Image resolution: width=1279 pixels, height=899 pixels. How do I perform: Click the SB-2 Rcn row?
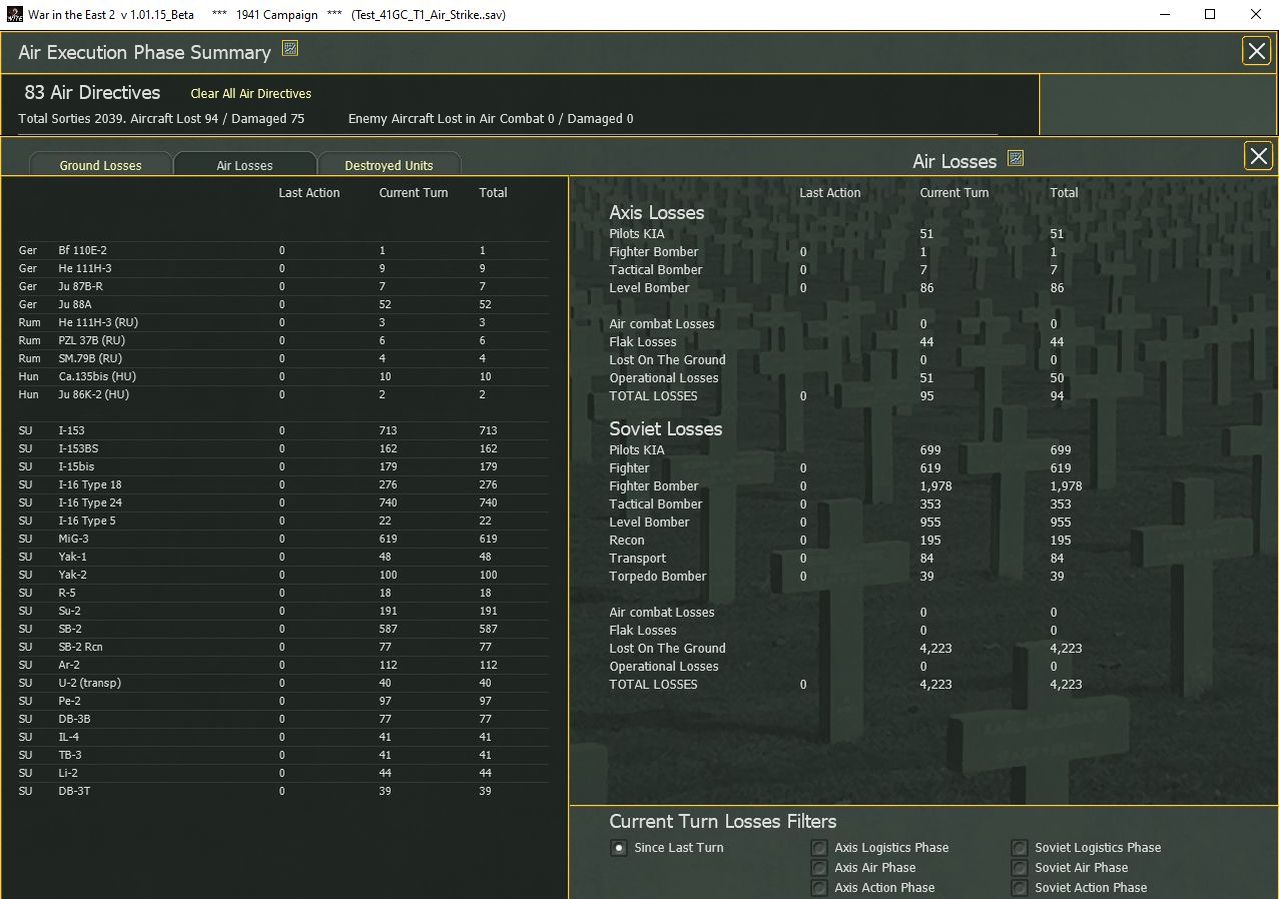[x=283, y=647]
